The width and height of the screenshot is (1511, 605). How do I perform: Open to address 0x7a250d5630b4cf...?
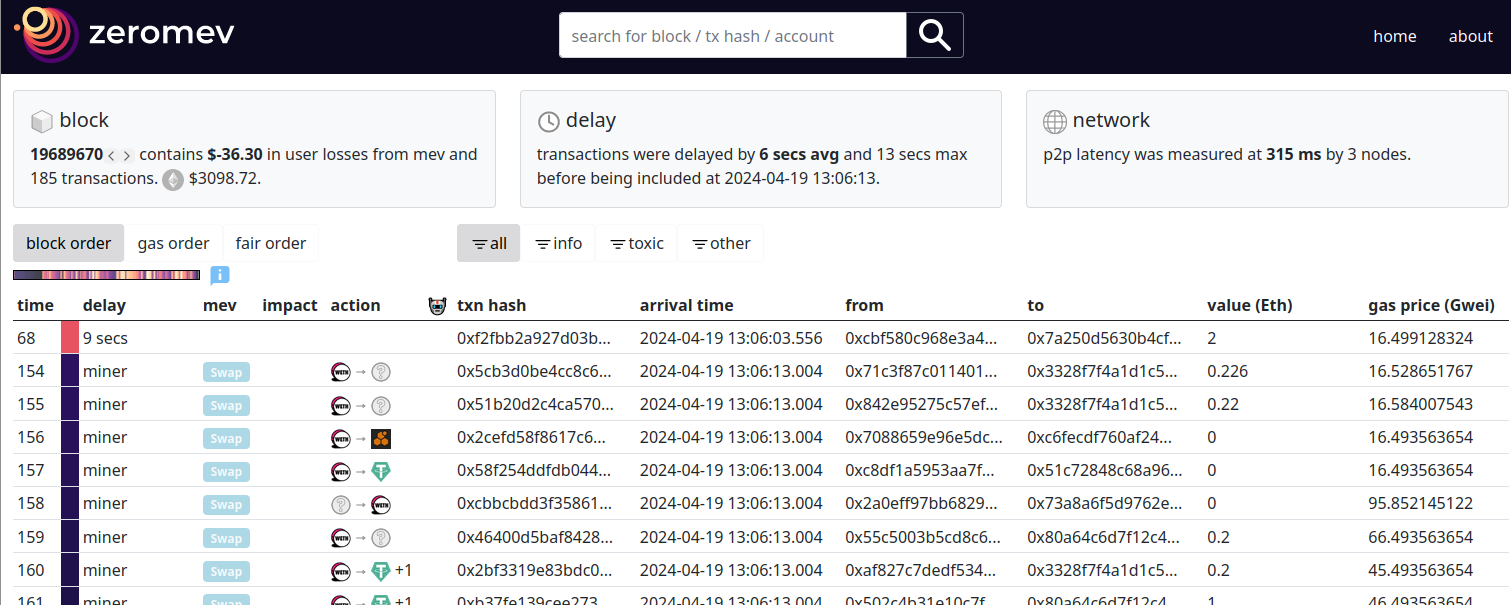click(x=1103, y=338)
